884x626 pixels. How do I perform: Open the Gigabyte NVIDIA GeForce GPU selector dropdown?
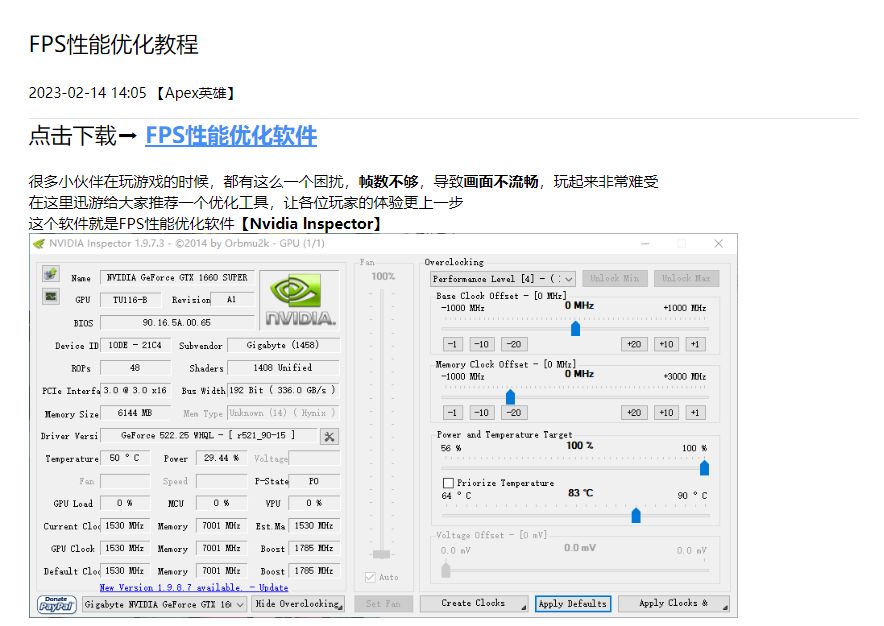[x=164, y=604]
